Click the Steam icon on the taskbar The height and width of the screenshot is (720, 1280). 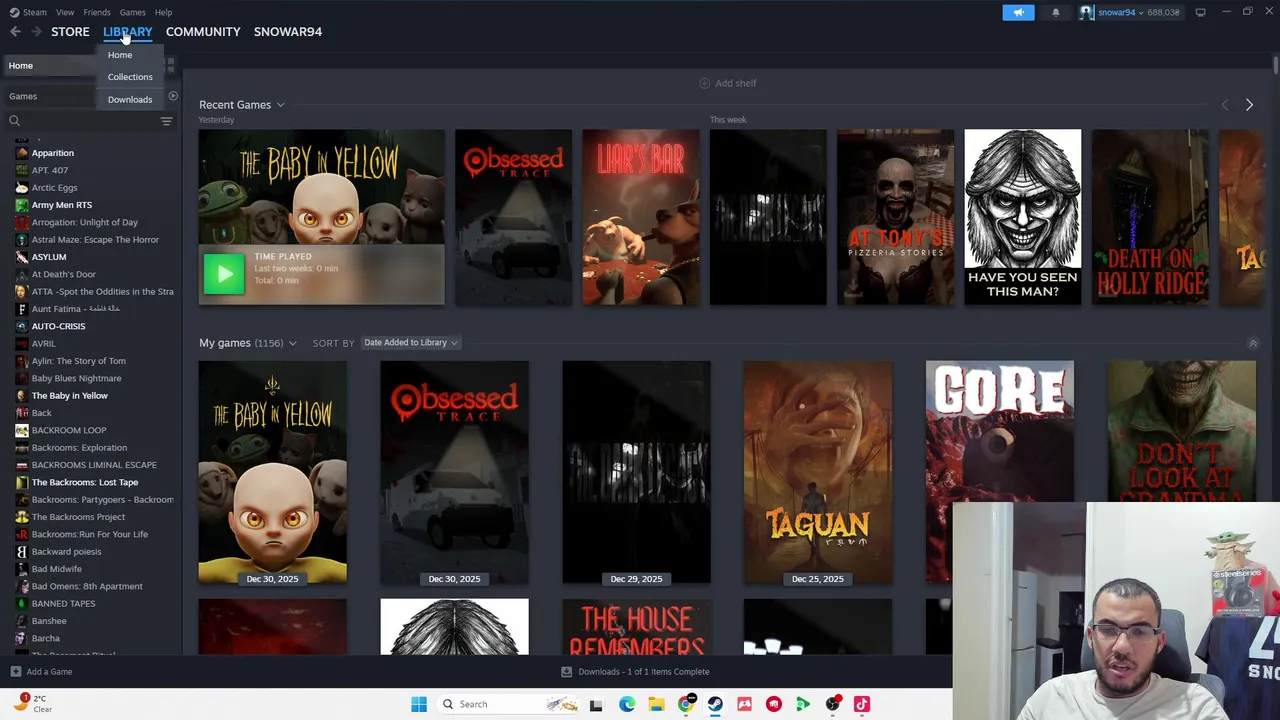pos(715,704)
